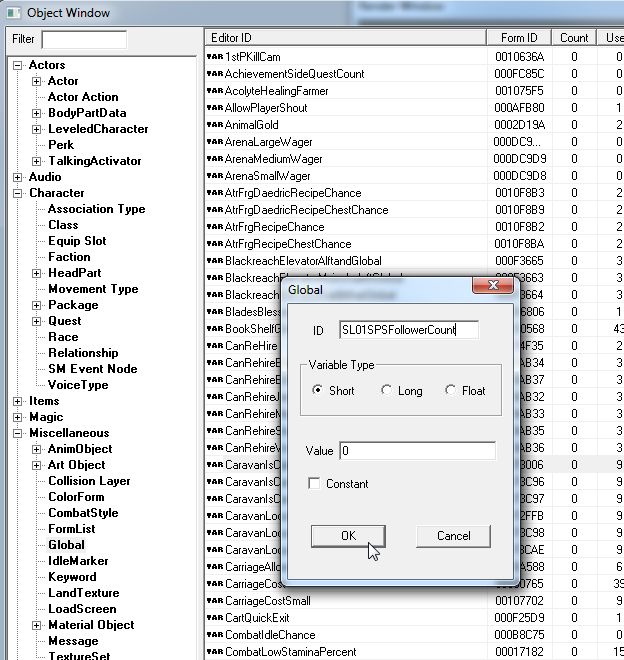The width and height of the screenshot is (624, 660).
Task: Select the SM Event Node tree item
Action: tap(93, 369)
